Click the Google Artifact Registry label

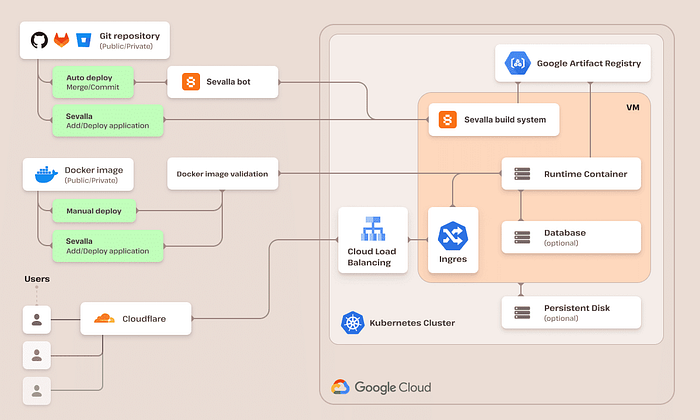pos(589,63)
